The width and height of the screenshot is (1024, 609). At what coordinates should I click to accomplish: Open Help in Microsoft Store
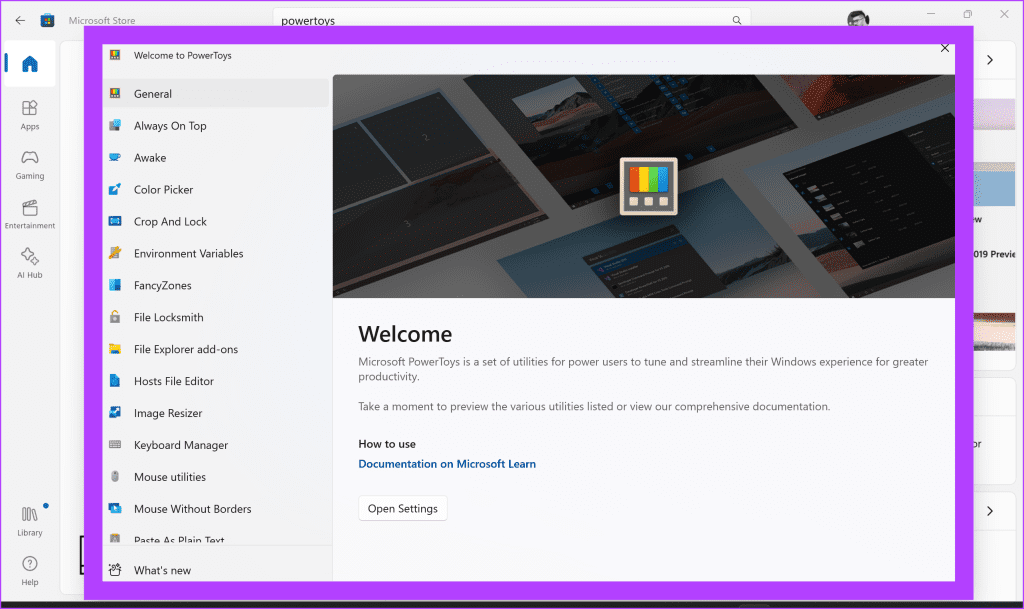point(30,571)
